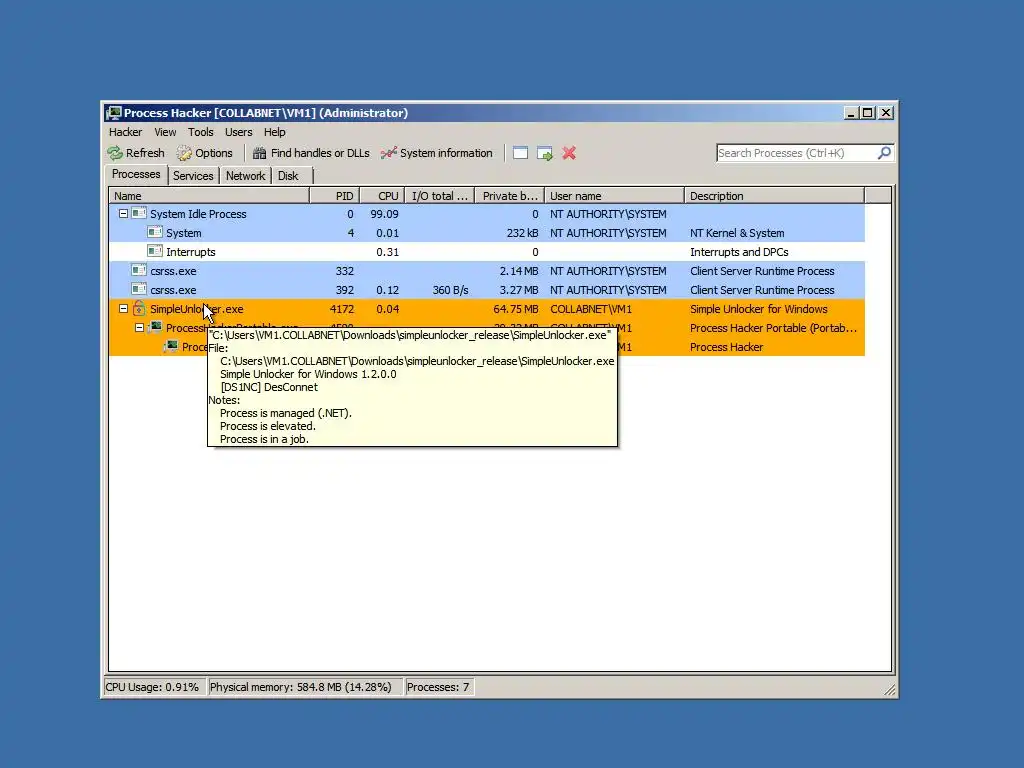
Task: Open System information graph window
Action: click(436, 153)
